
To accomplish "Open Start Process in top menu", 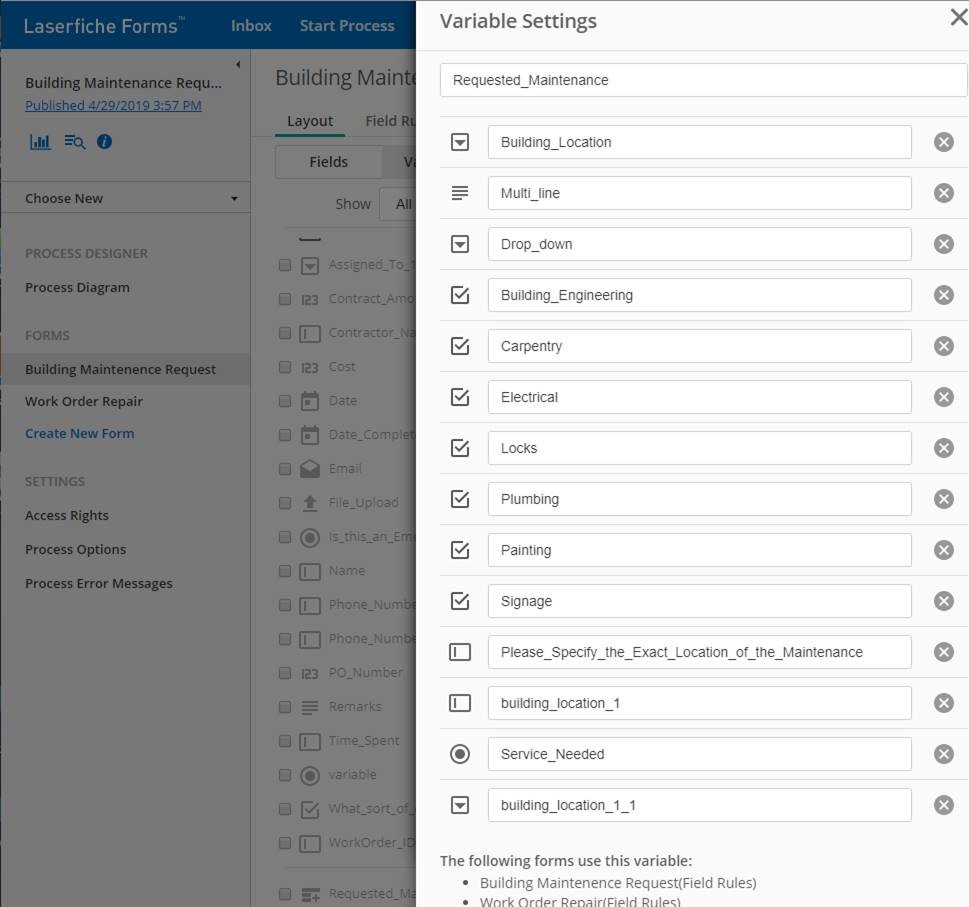I will click(x=346, y=26).
